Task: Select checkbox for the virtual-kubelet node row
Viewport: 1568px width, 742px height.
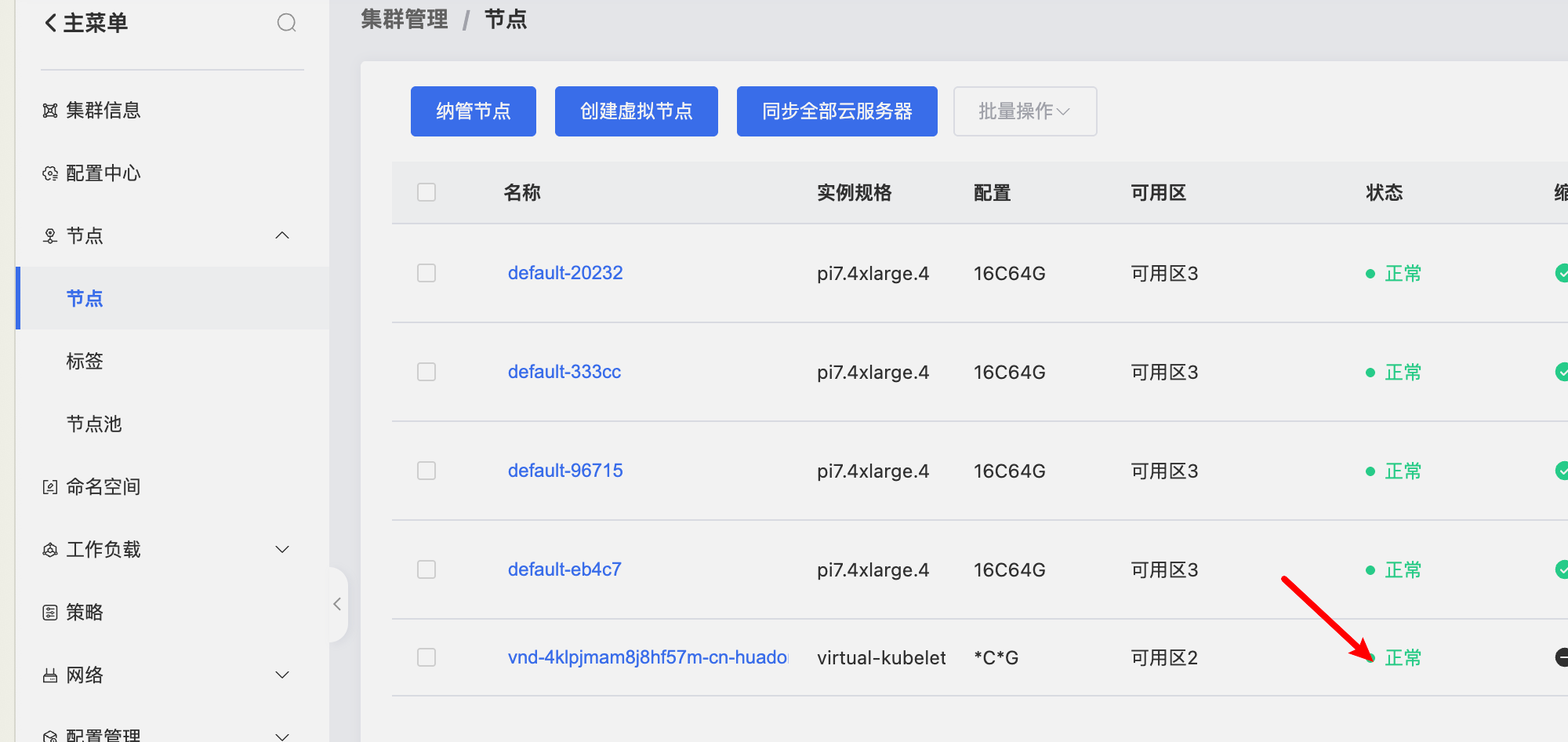Action: click(426, 657)
